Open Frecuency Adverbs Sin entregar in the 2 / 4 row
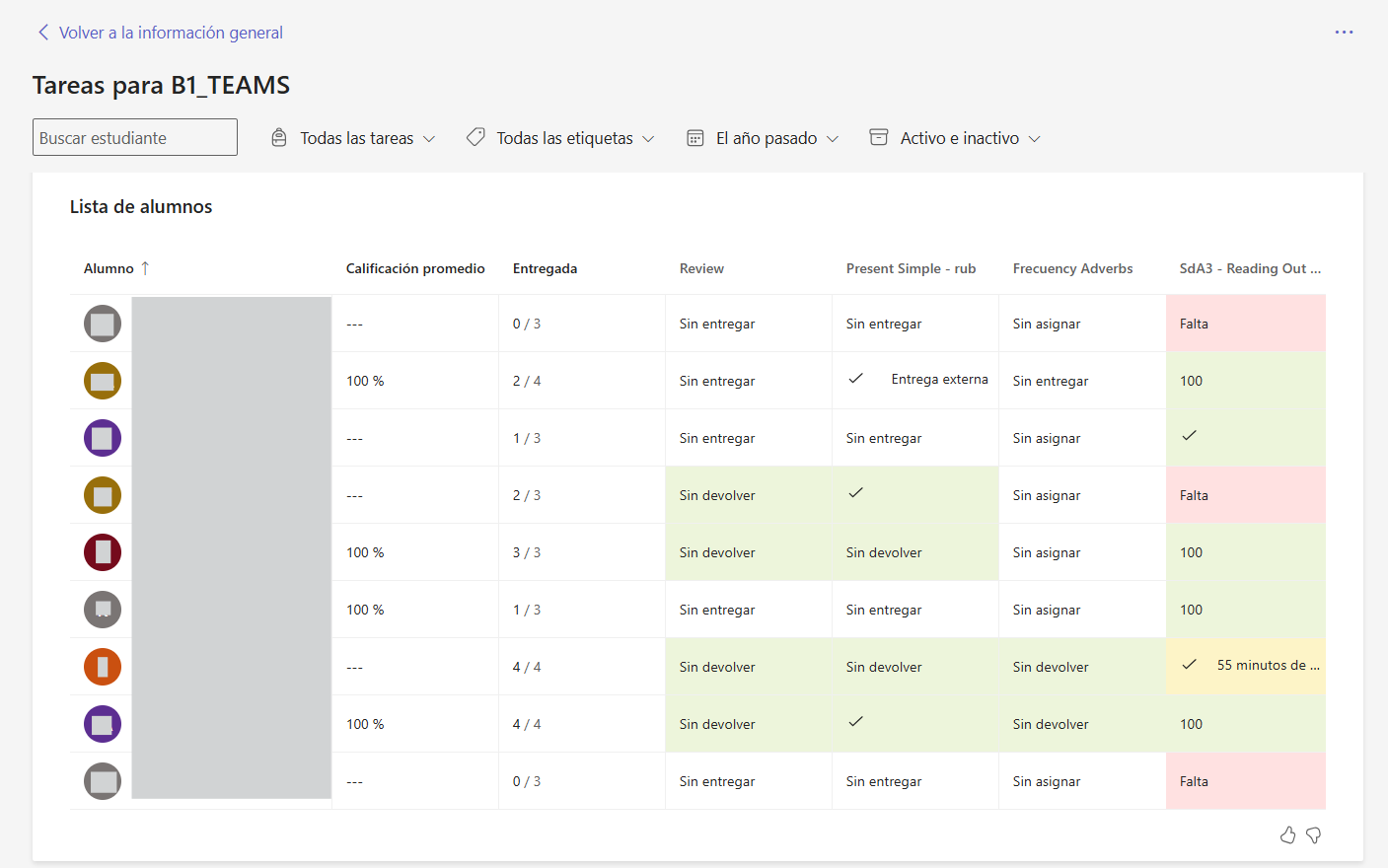Image resolution: width=1388 pixels, height=868 pixels. click(x=1082, y=381)
